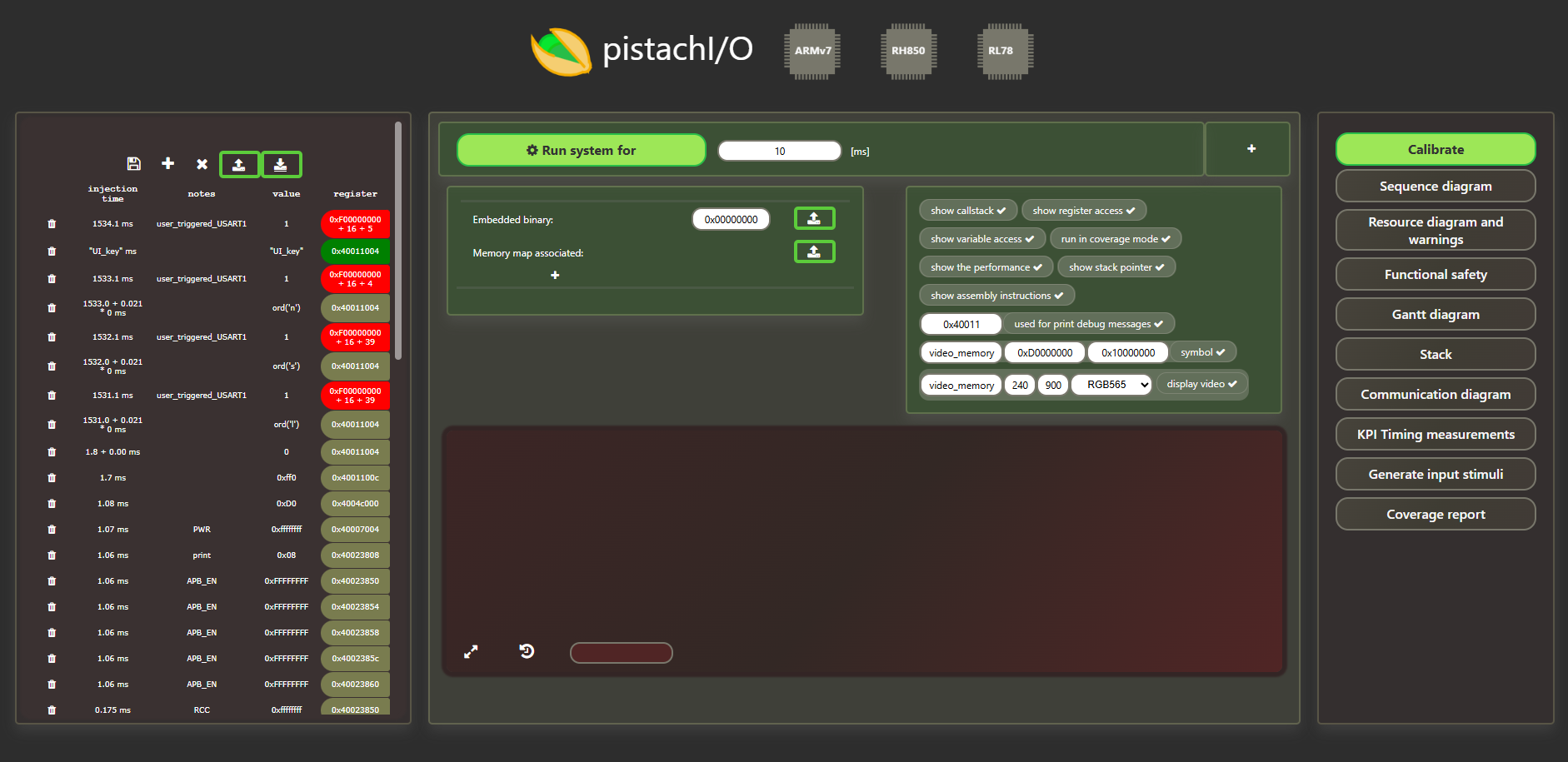Screen dimensions: 1568x762
Task: Click the X icon to clear injections
Action: coord(202,164)
